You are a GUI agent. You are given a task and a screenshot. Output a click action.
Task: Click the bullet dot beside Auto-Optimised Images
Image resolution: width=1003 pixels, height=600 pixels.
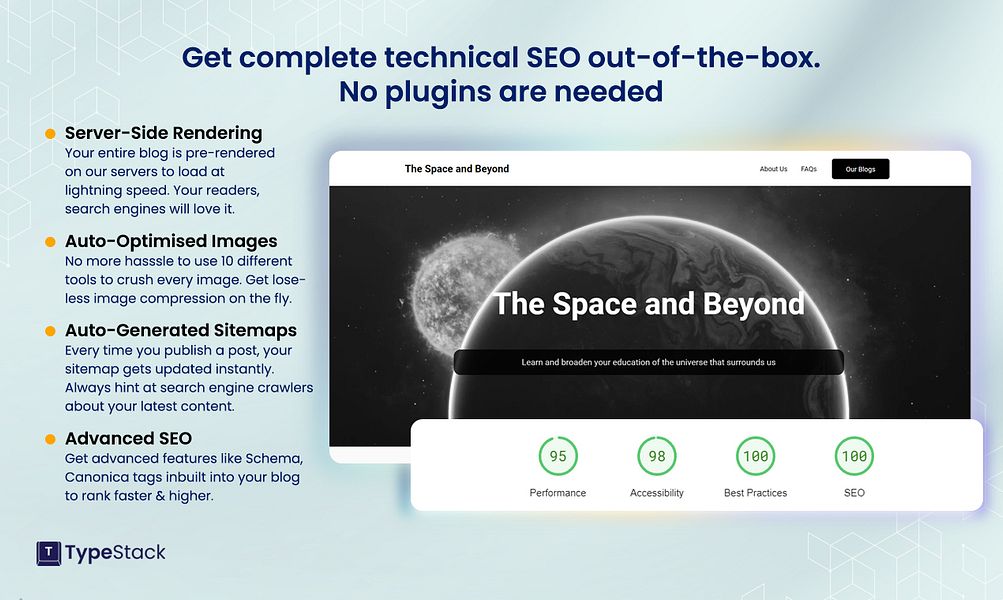click(50, 242)
